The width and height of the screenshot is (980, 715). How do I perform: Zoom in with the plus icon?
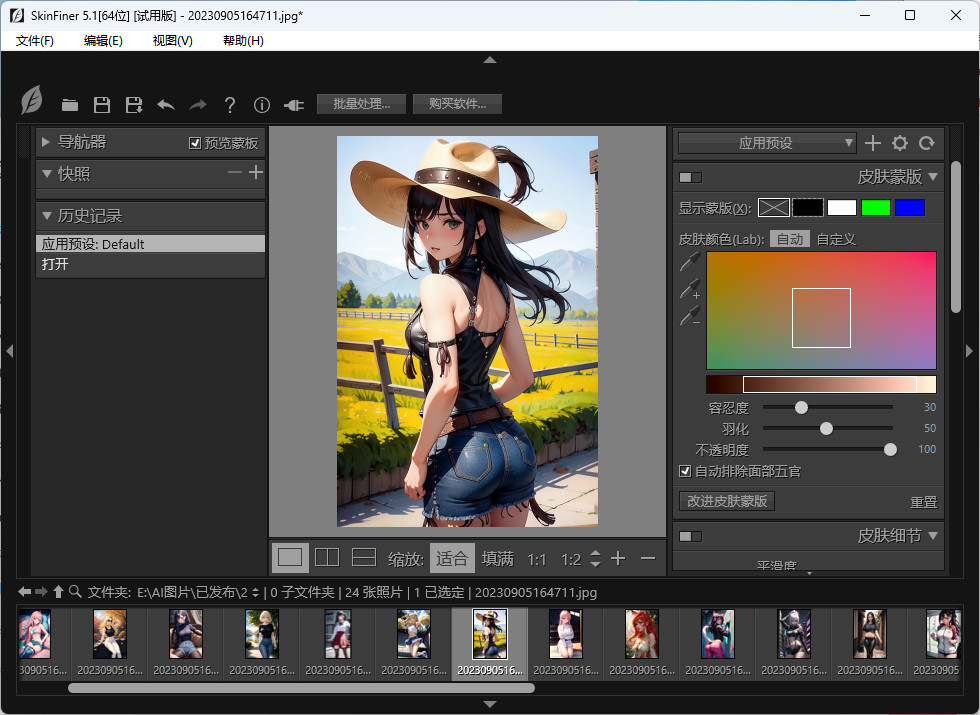tap(618, 558)
